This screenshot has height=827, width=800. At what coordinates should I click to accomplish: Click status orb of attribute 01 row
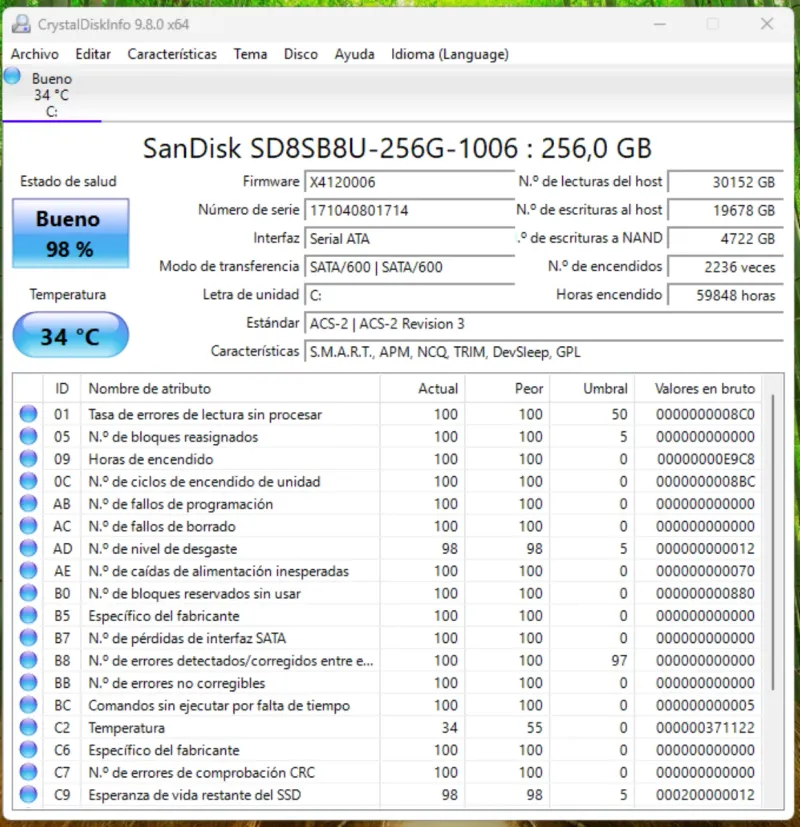coord(28,414)
